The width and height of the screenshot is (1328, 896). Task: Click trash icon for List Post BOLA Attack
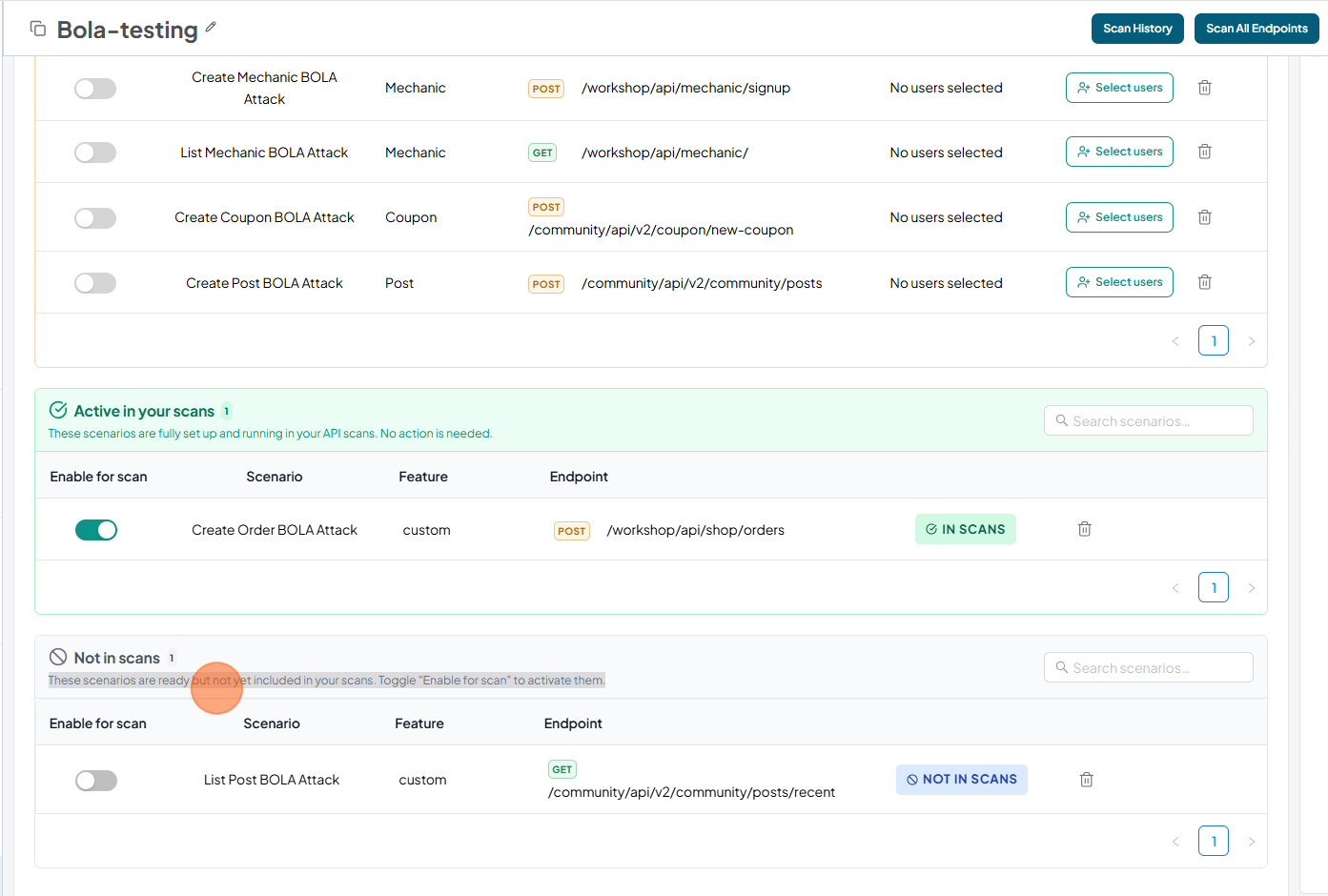point(1086,780)
